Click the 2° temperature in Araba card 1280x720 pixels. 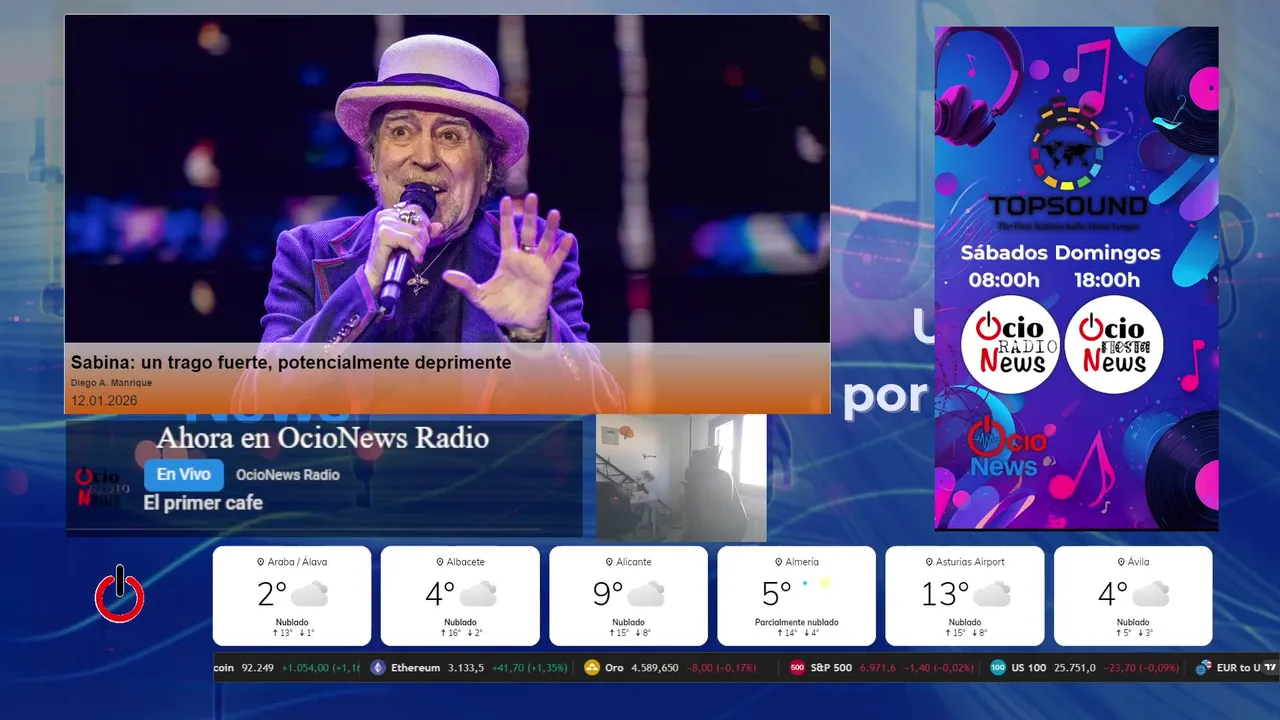tap(272, 594)
